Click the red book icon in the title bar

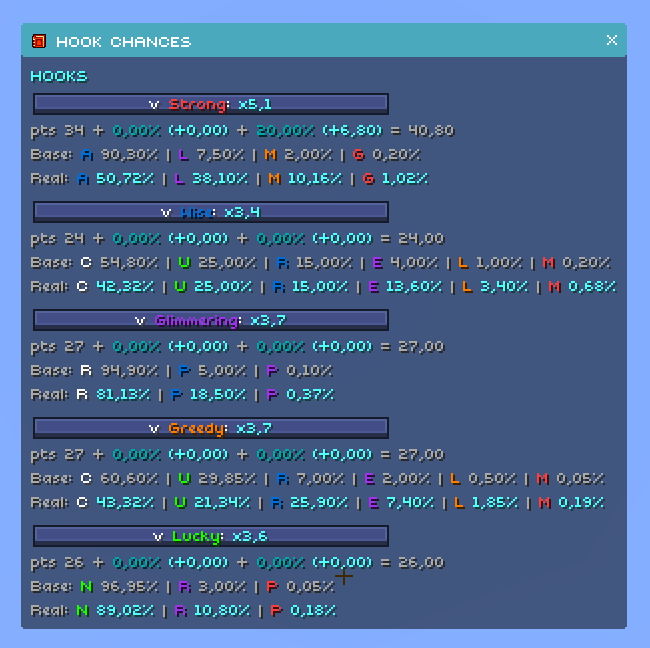(39, 41)
